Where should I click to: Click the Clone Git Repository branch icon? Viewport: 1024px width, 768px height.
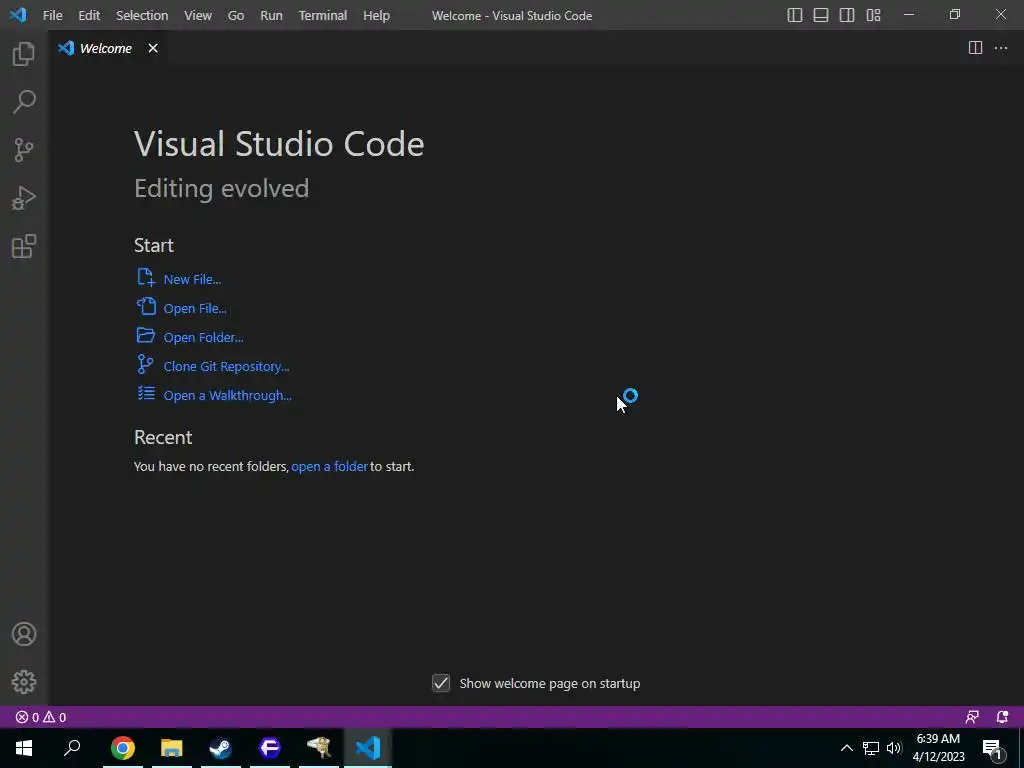click(x=145, y=364)
